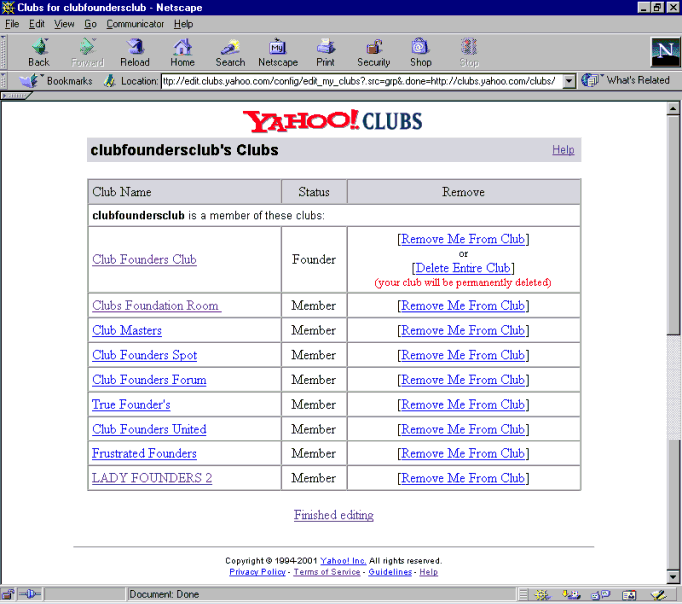Open Navigator from component bar icon
Screen dimensions: 682x604
542,594
